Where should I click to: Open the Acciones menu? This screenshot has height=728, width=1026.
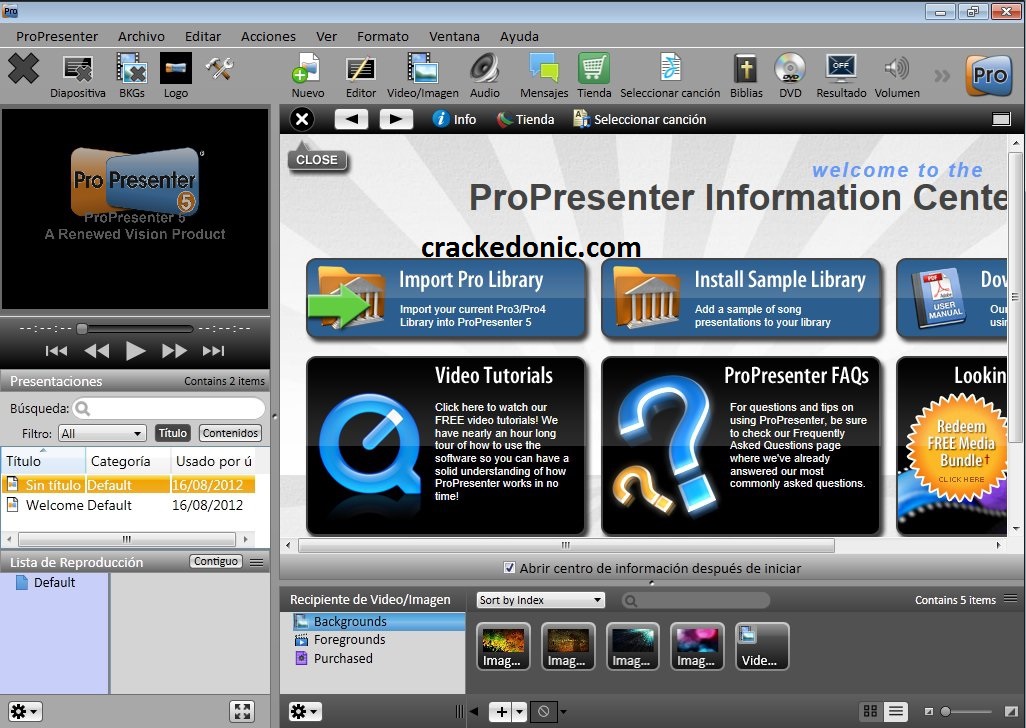[268, 37]
